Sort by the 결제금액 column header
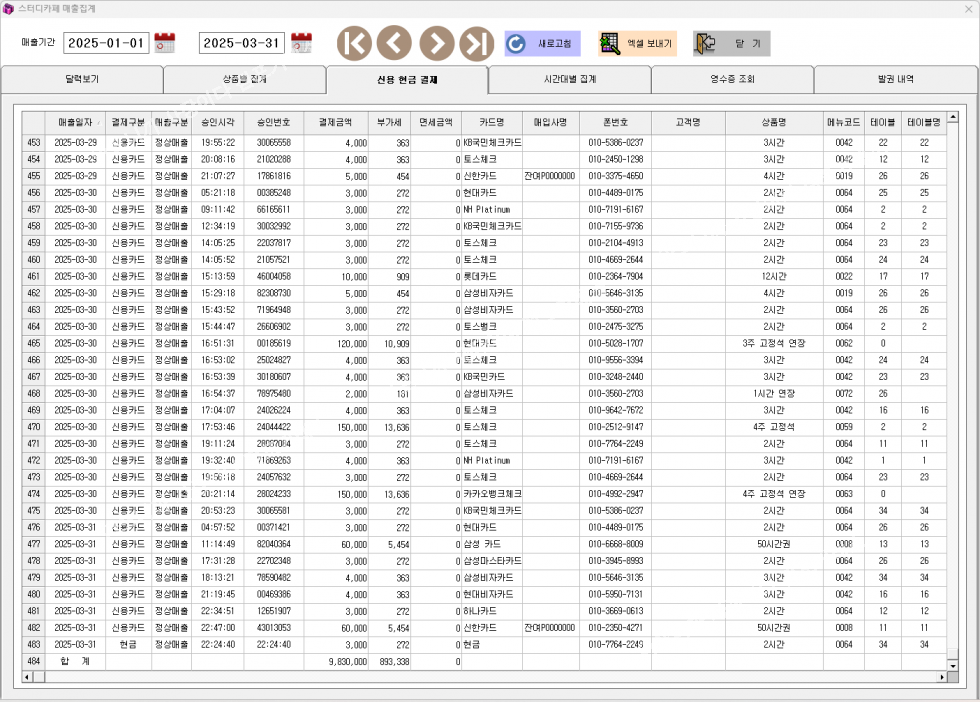Image resolution: width=980 pixels, height=702 pixels. coord(336,123)
